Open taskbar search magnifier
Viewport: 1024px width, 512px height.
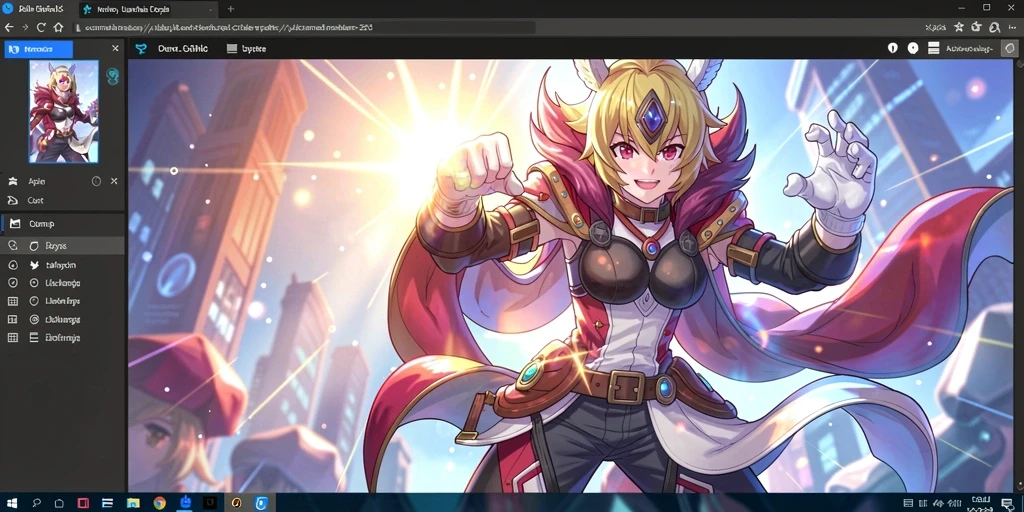pos(37,503)
